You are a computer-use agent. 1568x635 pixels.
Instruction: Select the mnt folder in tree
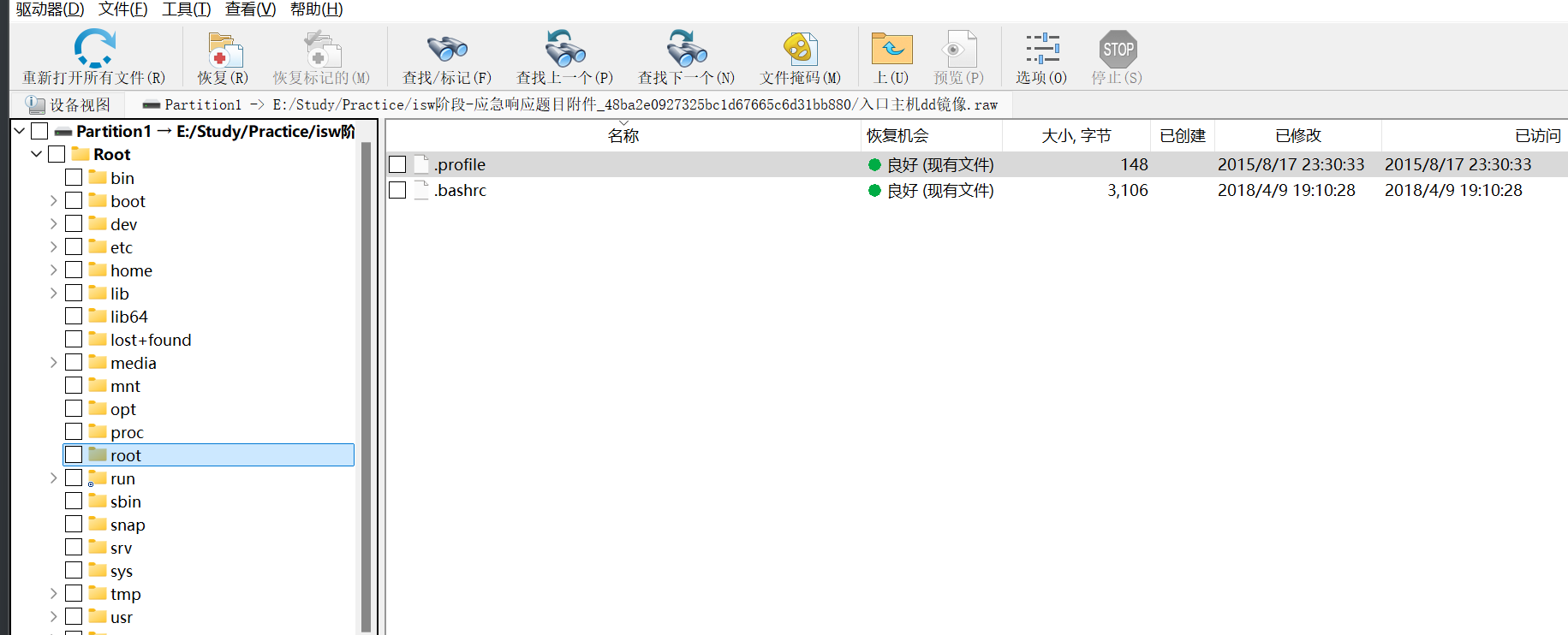(x=125, y=386)
